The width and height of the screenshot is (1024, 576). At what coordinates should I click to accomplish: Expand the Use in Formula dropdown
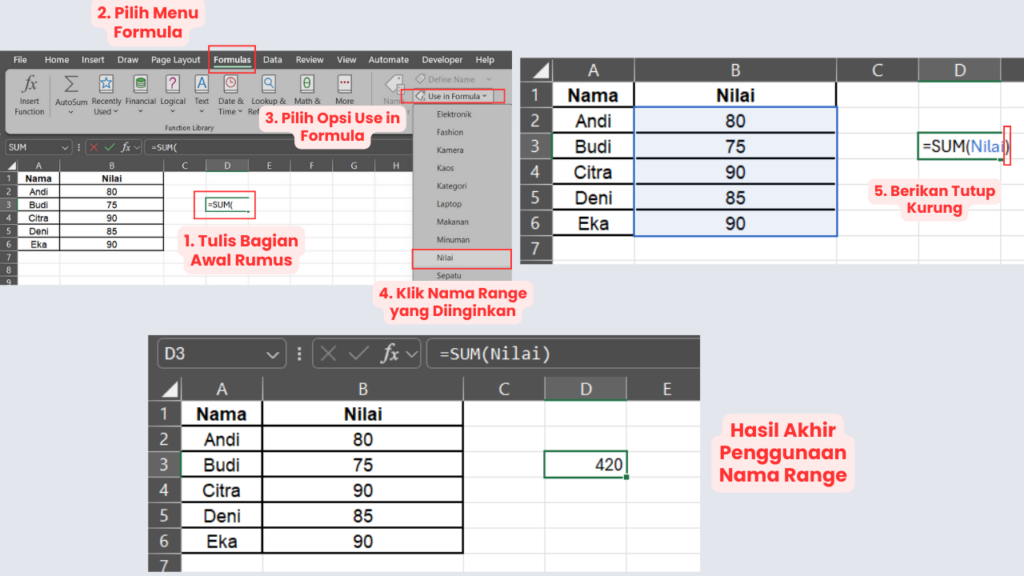[457, 96]
